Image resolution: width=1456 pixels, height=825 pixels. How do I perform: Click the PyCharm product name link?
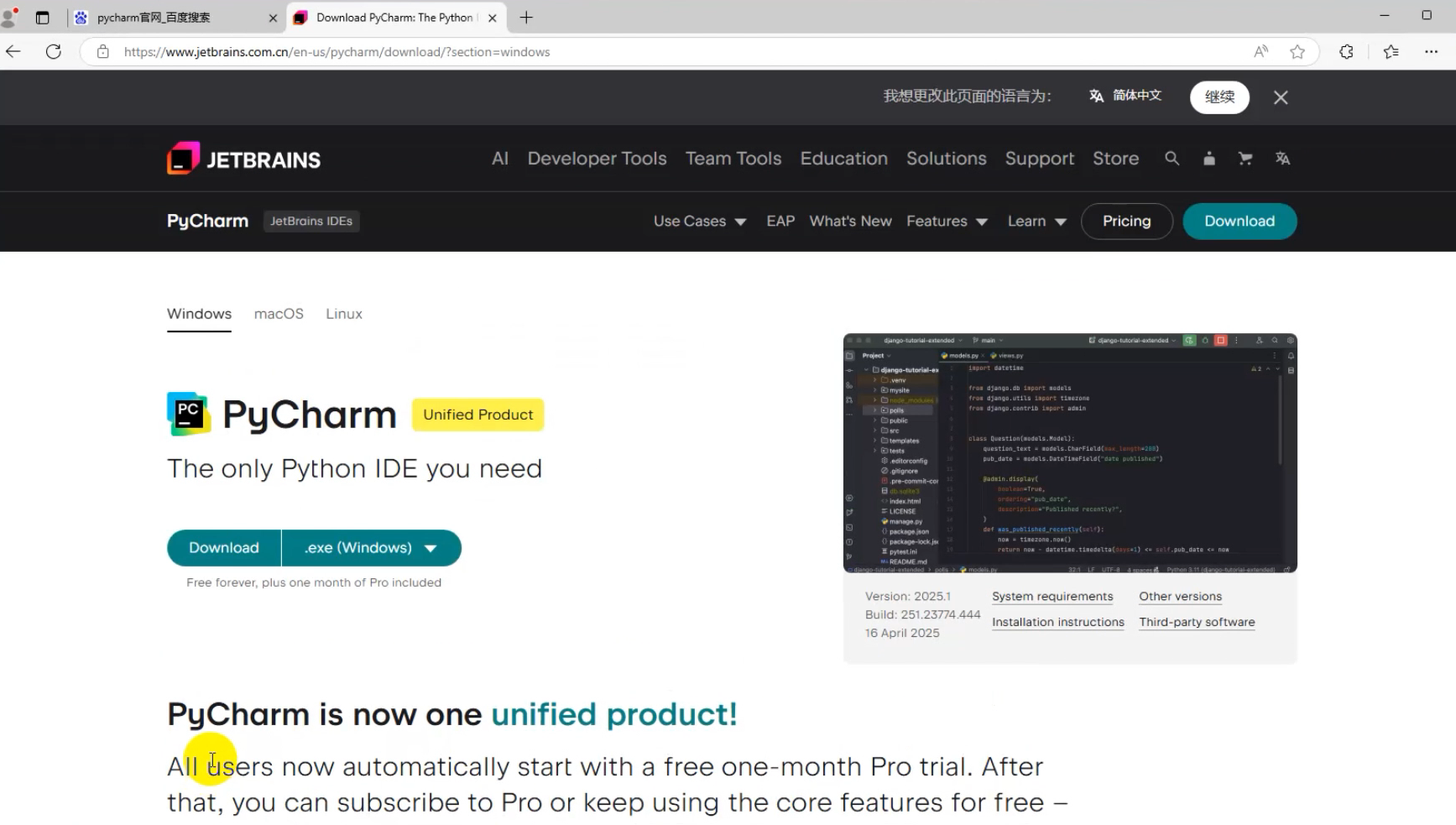(207, 222)
